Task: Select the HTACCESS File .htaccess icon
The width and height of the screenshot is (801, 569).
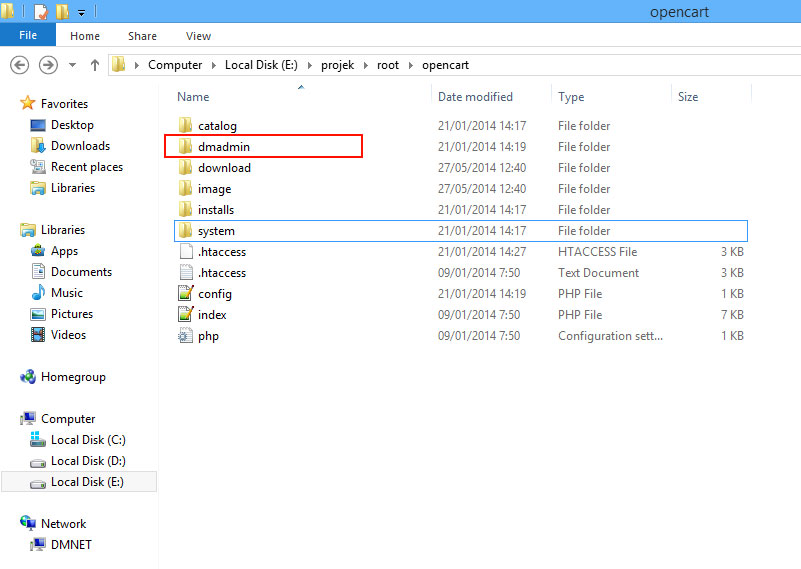Action: pyautogui.click(x=186, y=251)
